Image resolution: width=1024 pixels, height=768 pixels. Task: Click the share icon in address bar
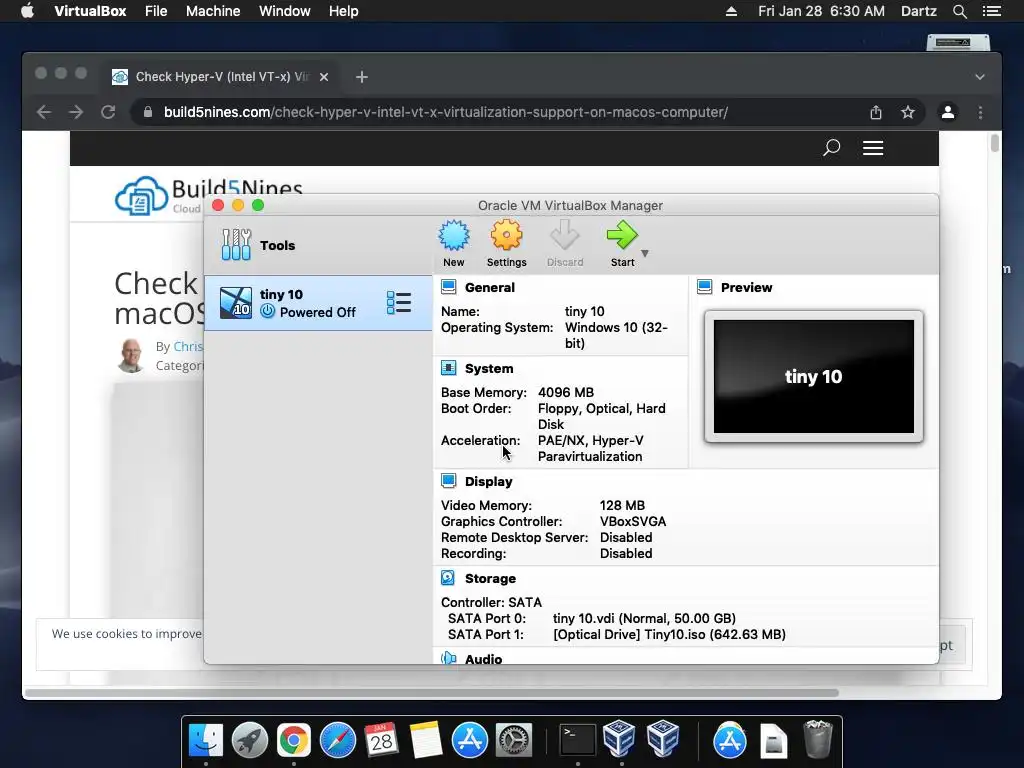876,112
